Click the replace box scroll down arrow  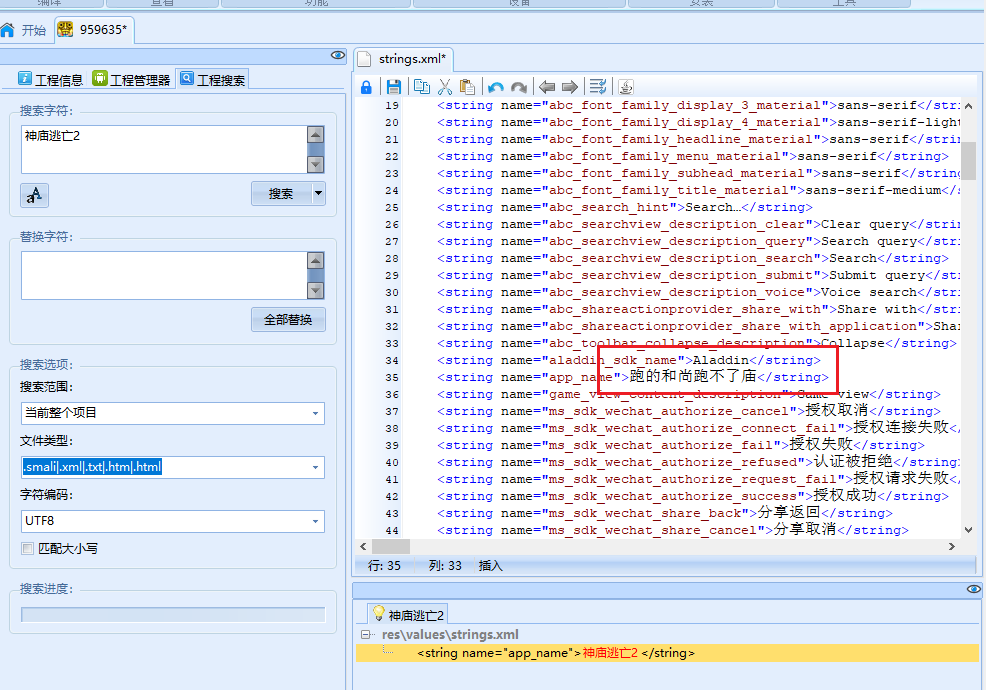coord(315,291)
